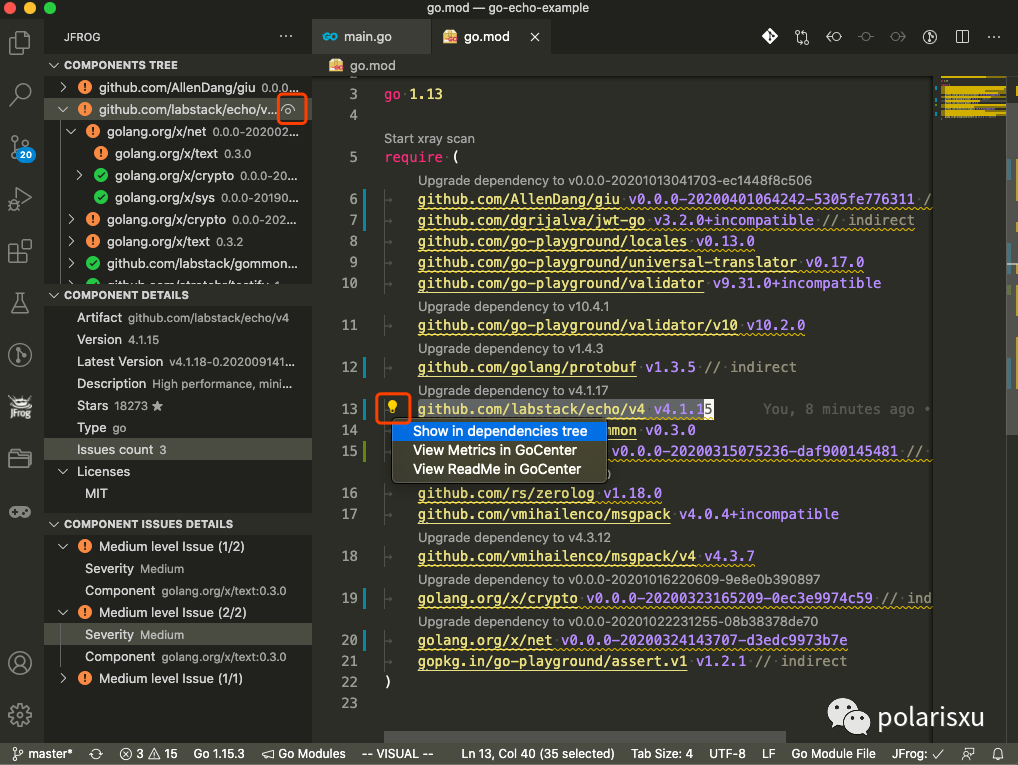Click the horizontal editor scrollbar
Viewport: 1018px width, 765px height.
click(584, 737)
